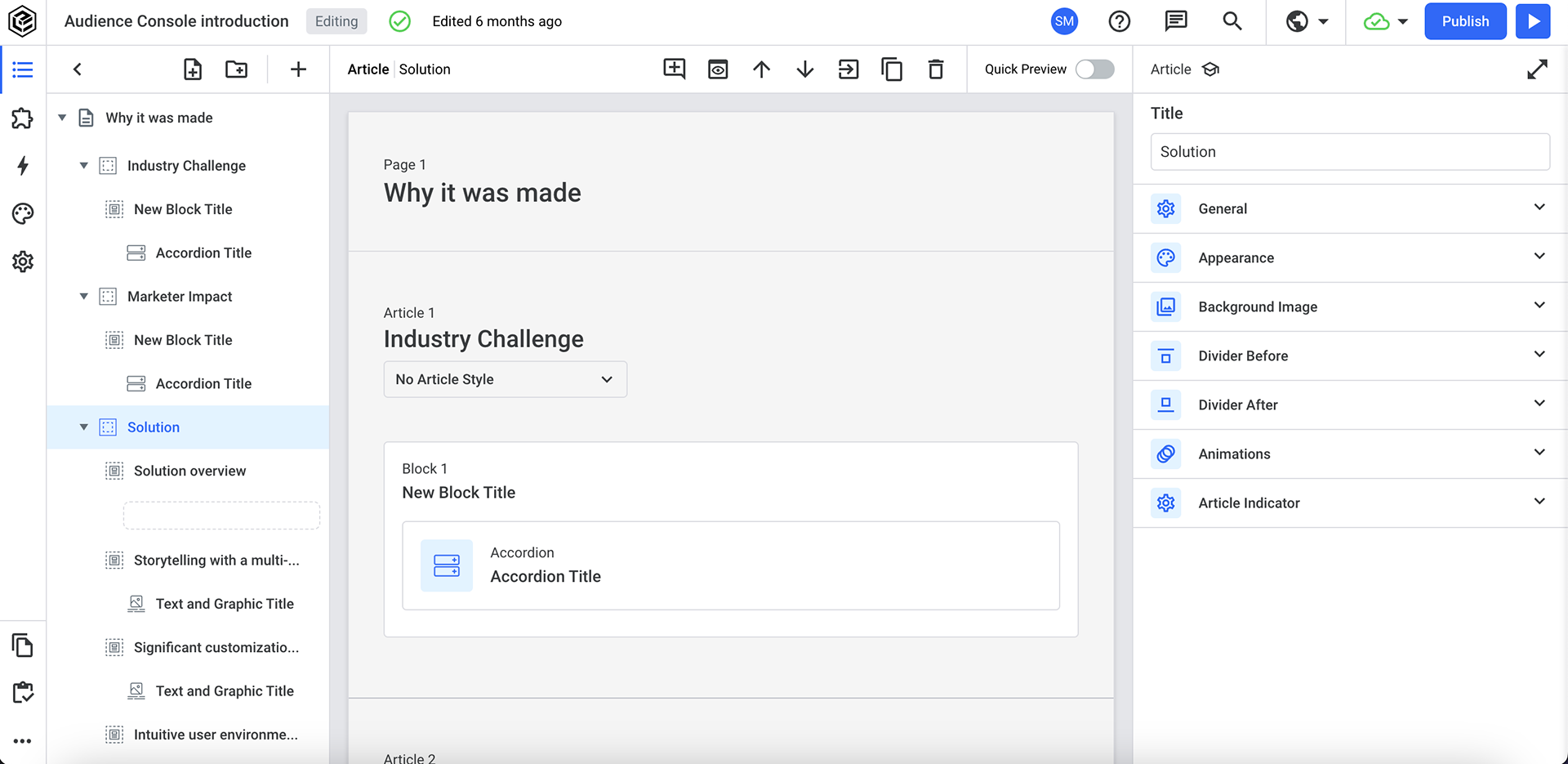Expand the Animations section
1568x764 pixels.
coord(1350,454)
